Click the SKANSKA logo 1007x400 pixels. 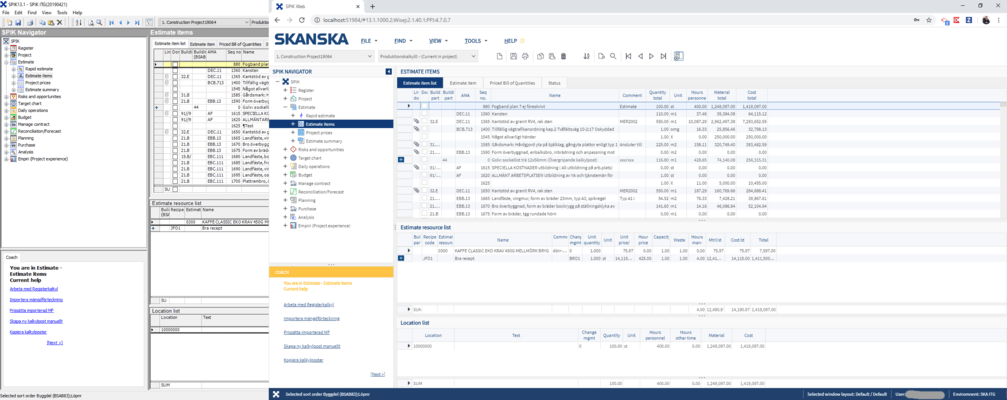(311, 40)
